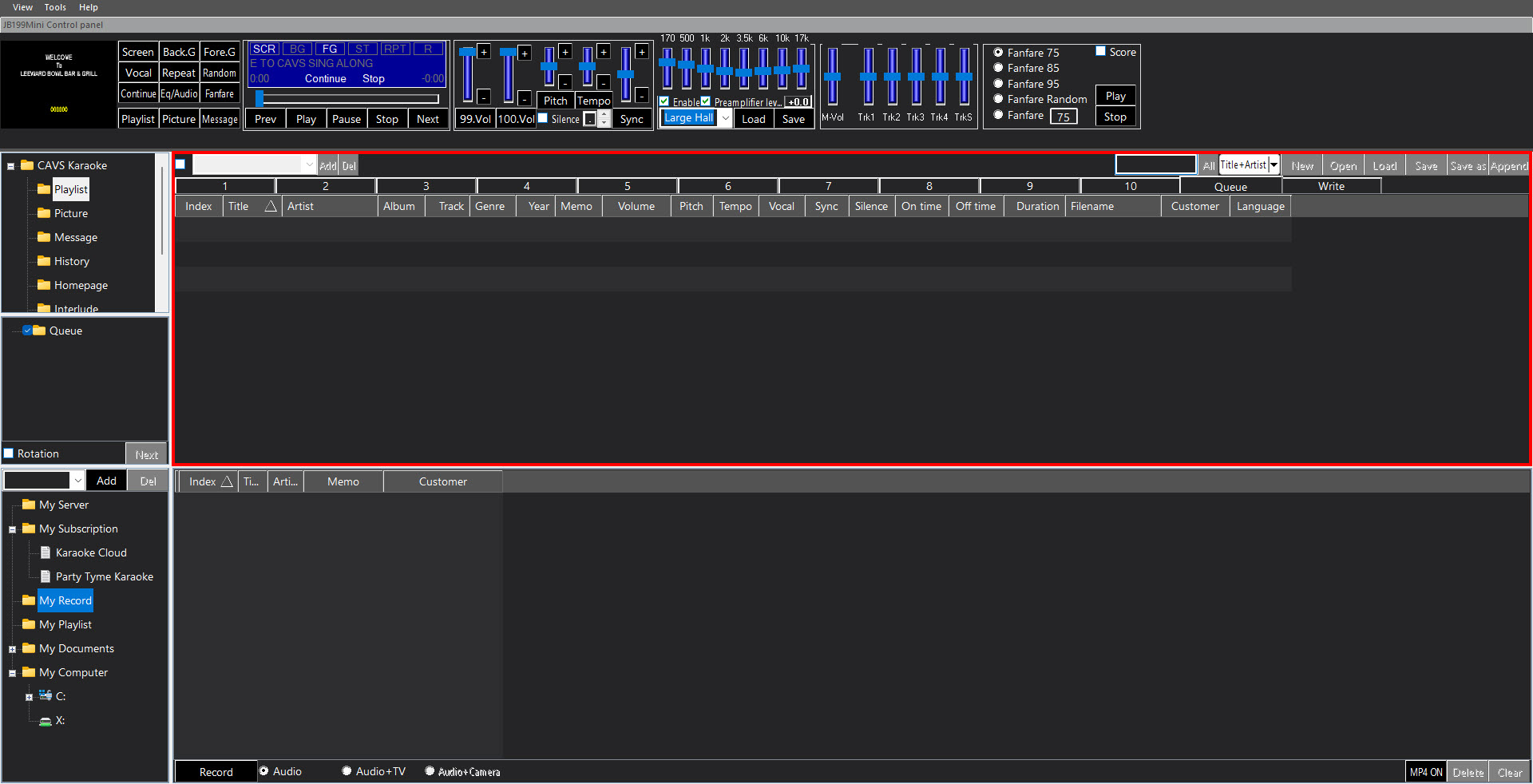Click the My Server folder icon
The width and height of the screenshot is (1533, 784).
(29, 505)
